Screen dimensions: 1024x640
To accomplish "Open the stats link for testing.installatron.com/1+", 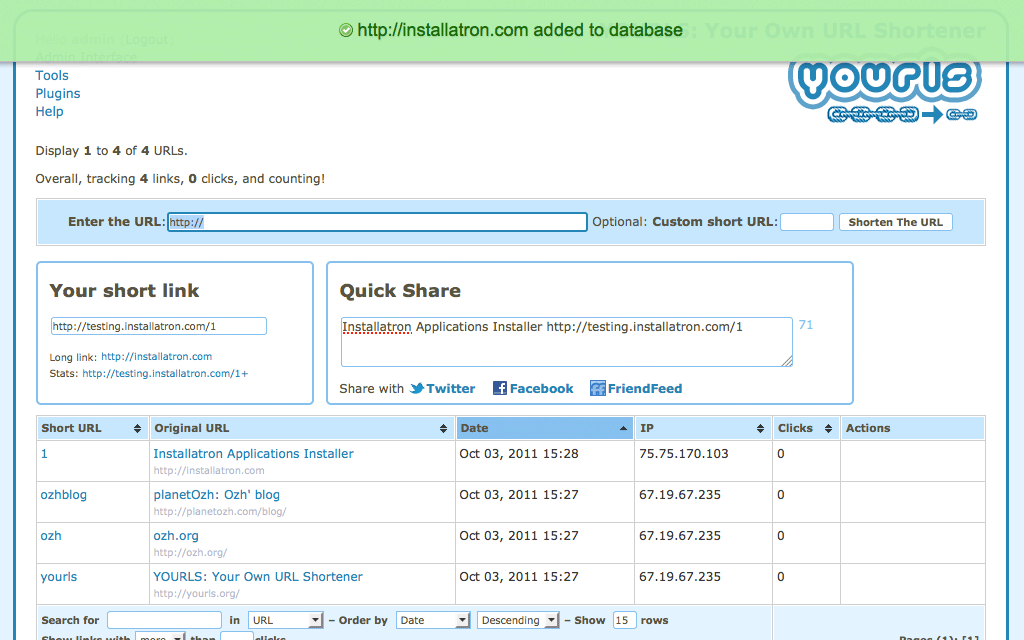I will 165,374.
